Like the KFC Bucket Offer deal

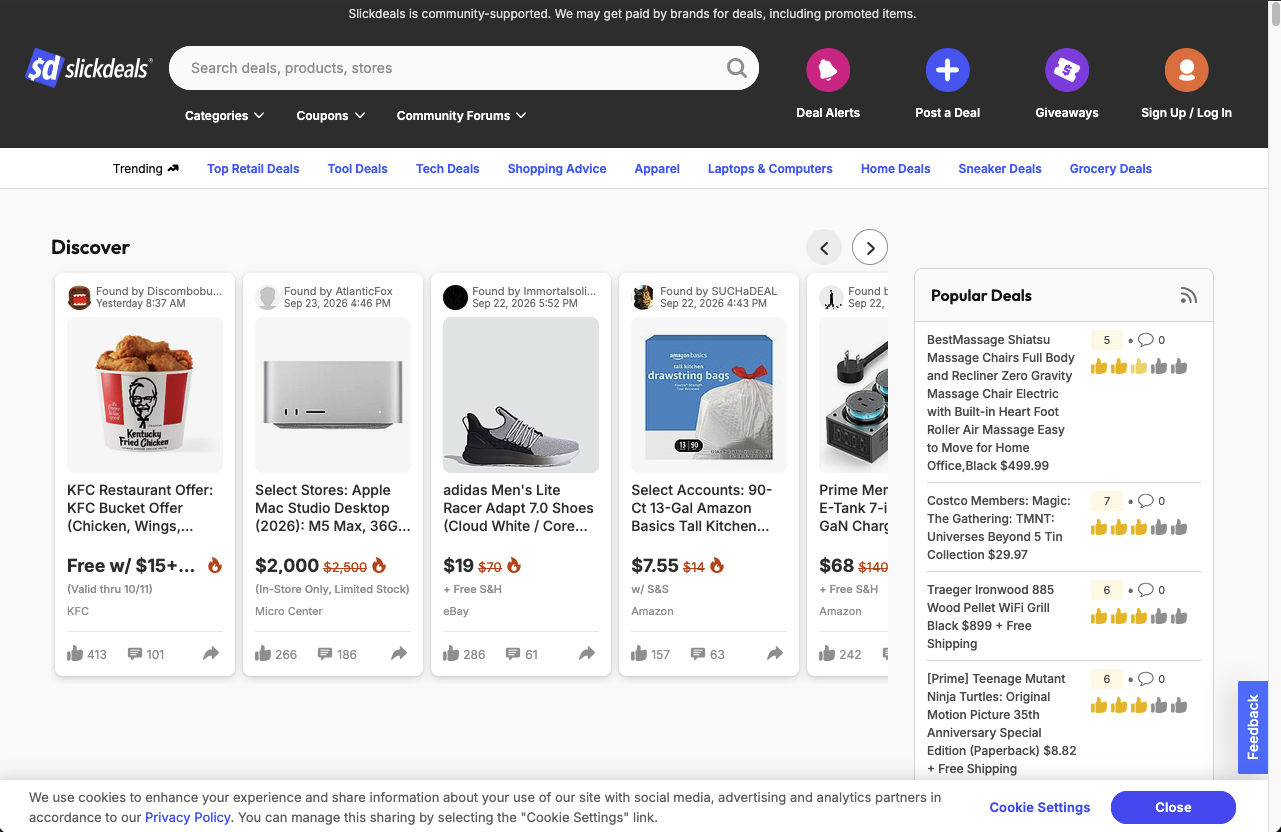click(x=75, y=654)
